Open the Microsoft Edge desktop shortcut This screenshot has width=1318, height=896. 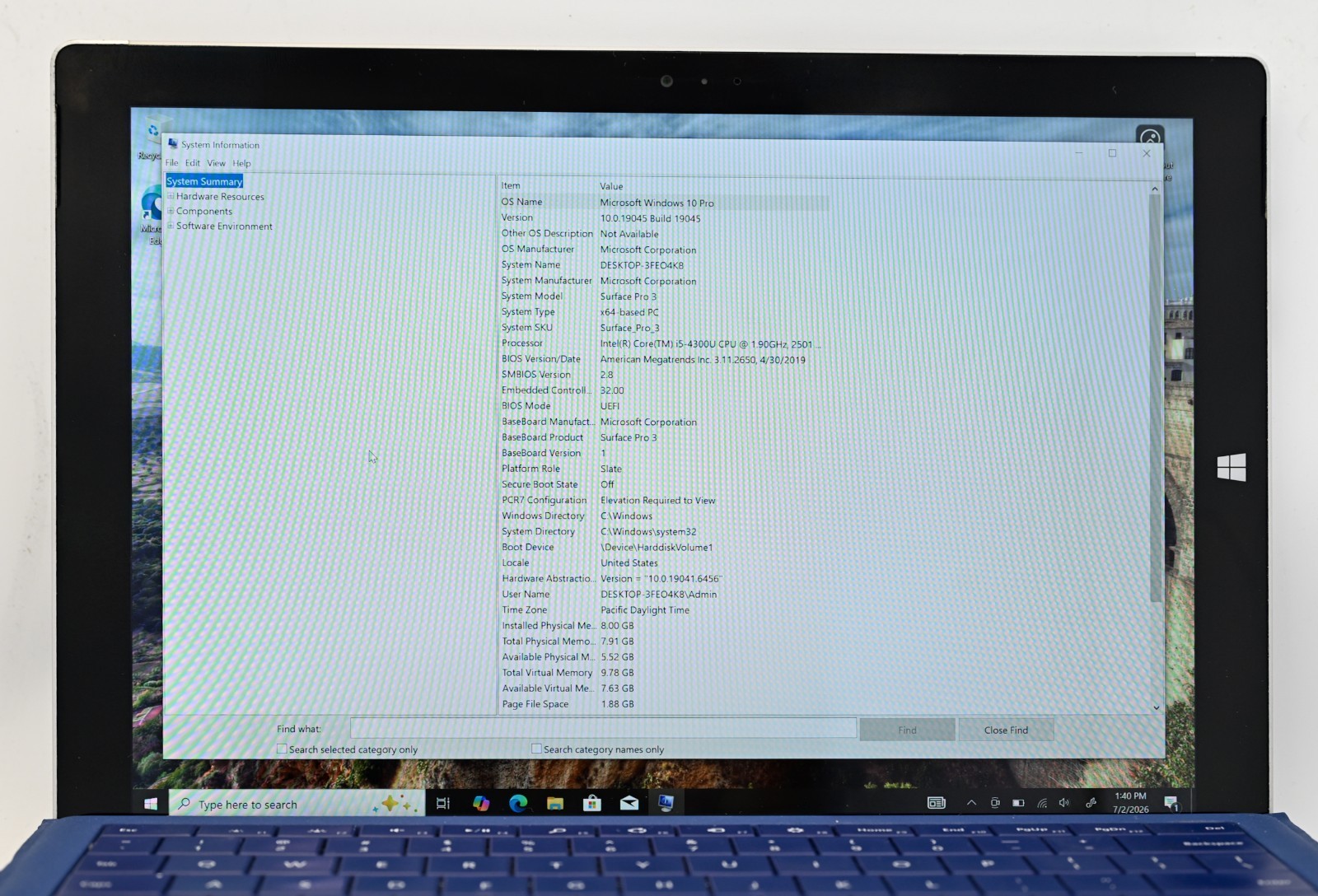[x=152, y=215]
